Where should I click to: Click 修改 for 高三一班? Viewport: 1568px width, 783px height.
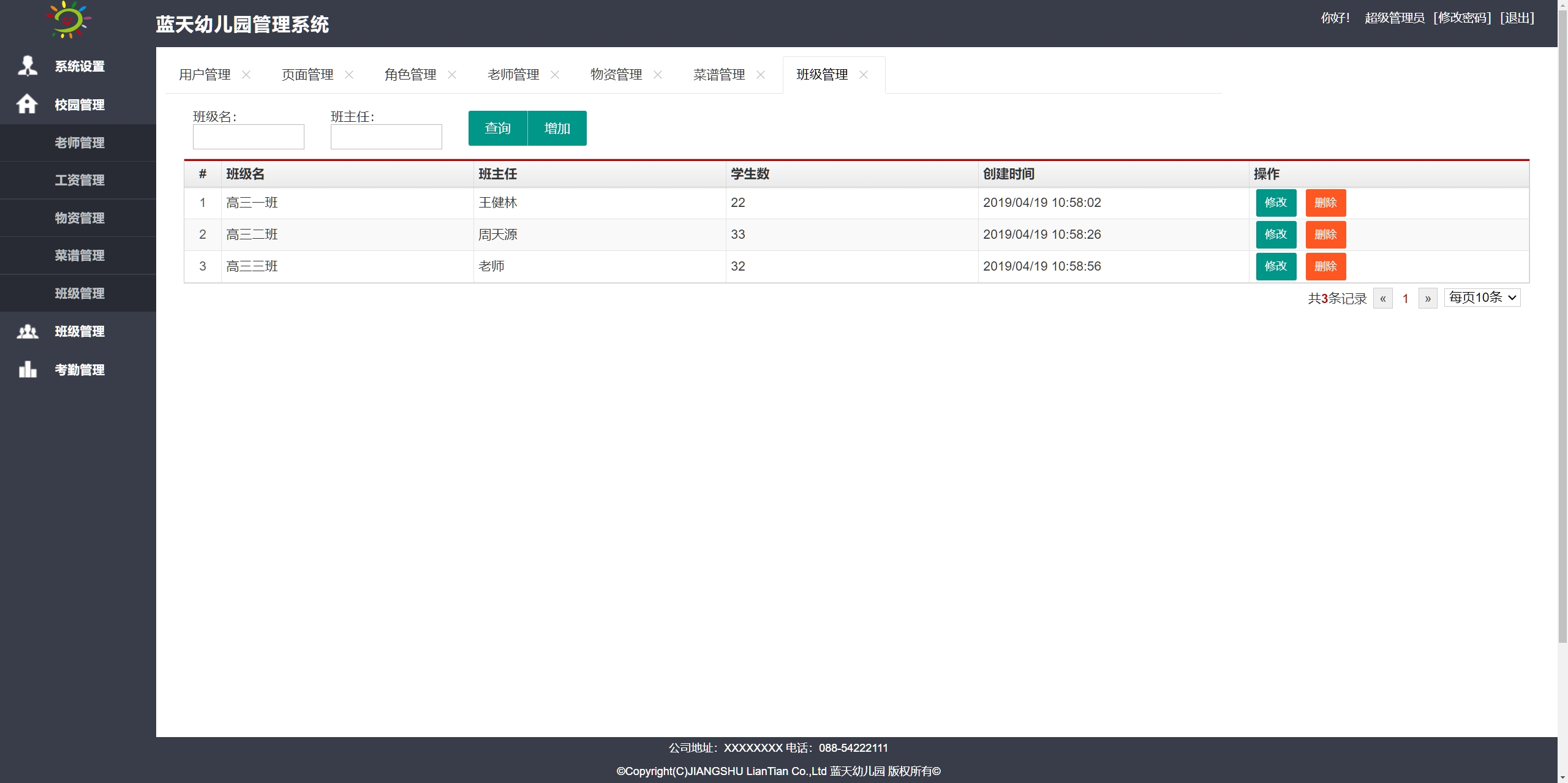1276,203
